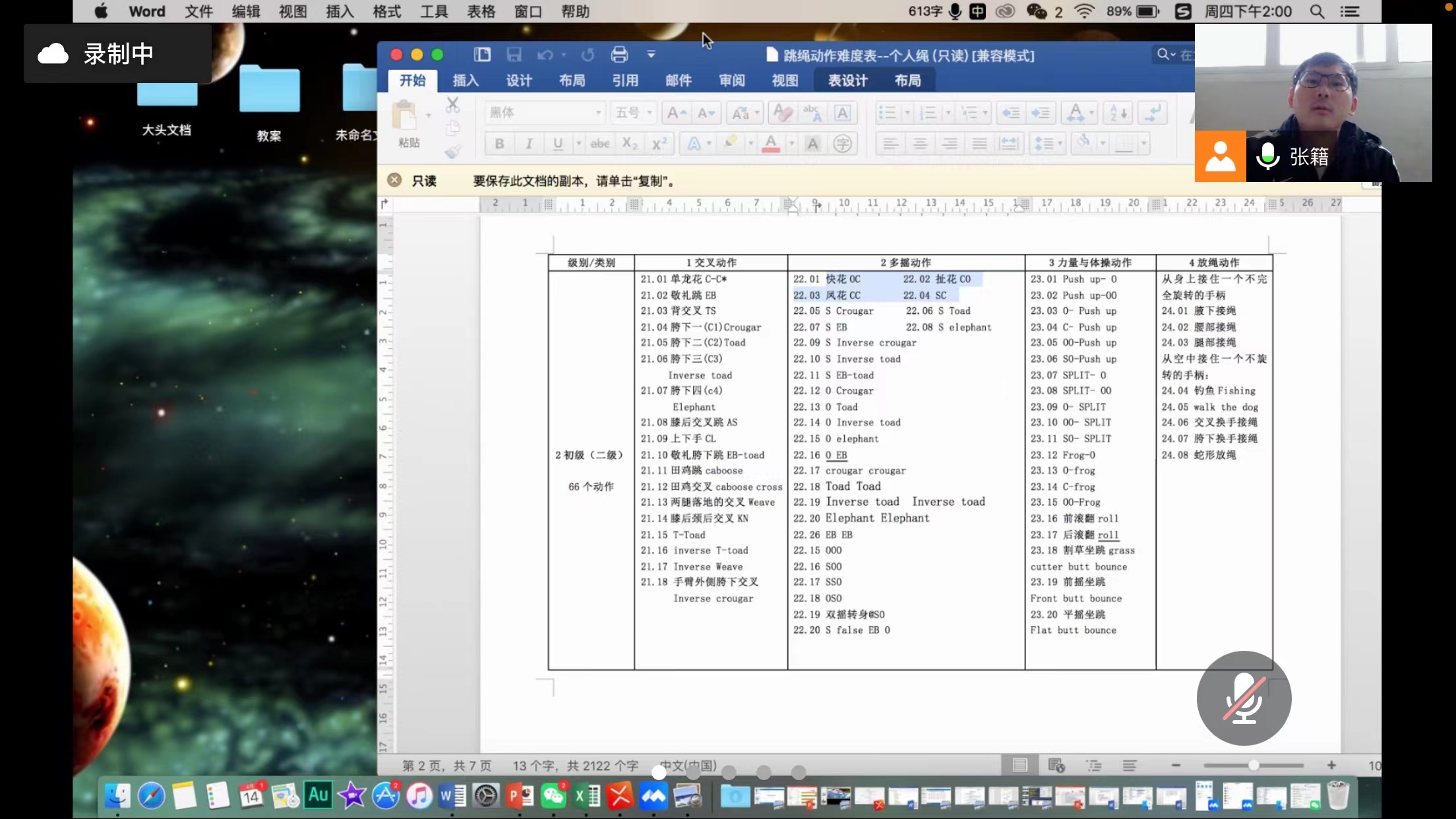Switch to print layout view in status bar
The image size is (1456, 819).
[x=1020, y=766]
